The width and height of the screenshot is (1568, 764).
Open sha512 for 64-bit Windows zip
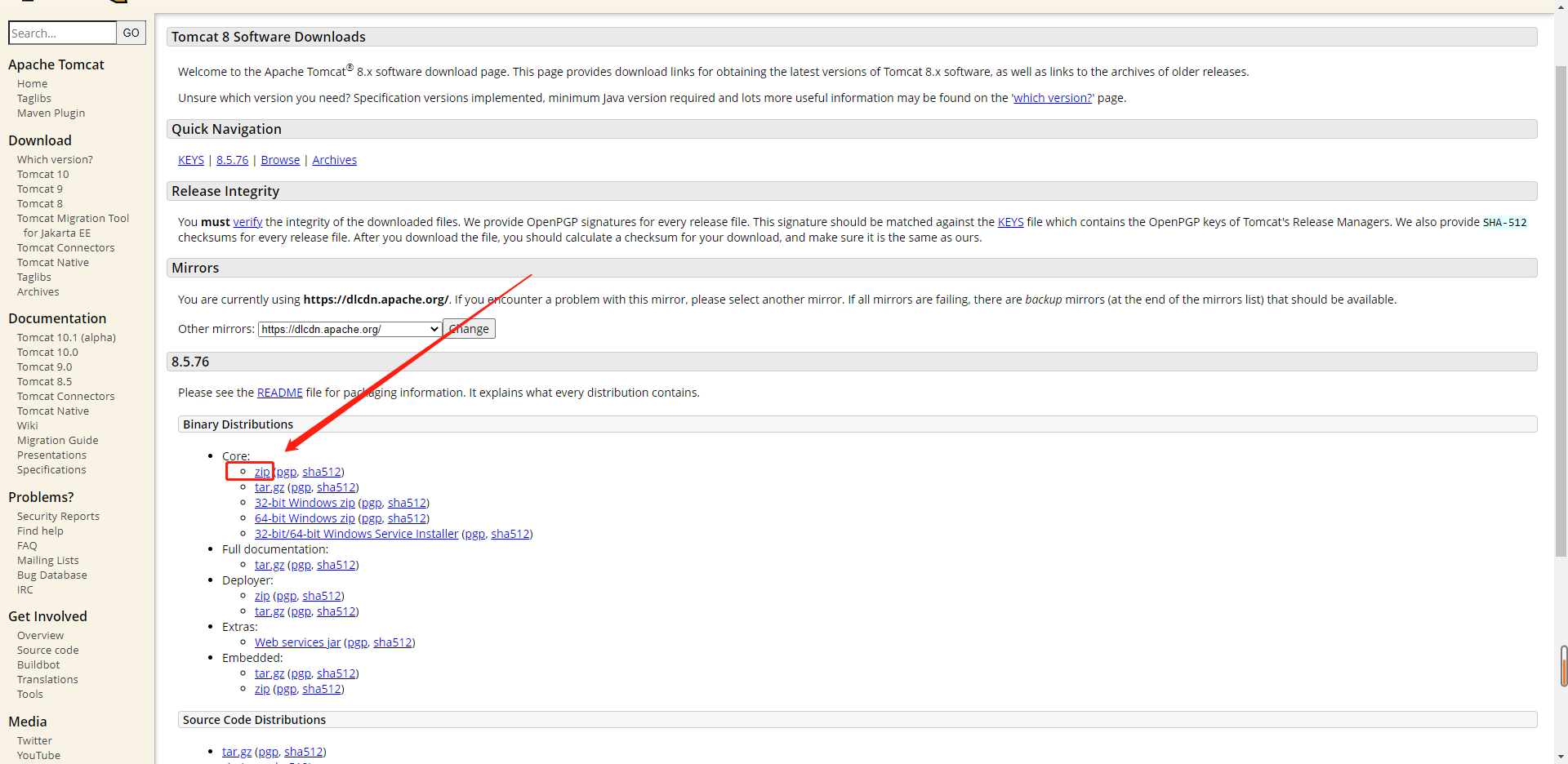pyautogui.click(x=407, y=518)
